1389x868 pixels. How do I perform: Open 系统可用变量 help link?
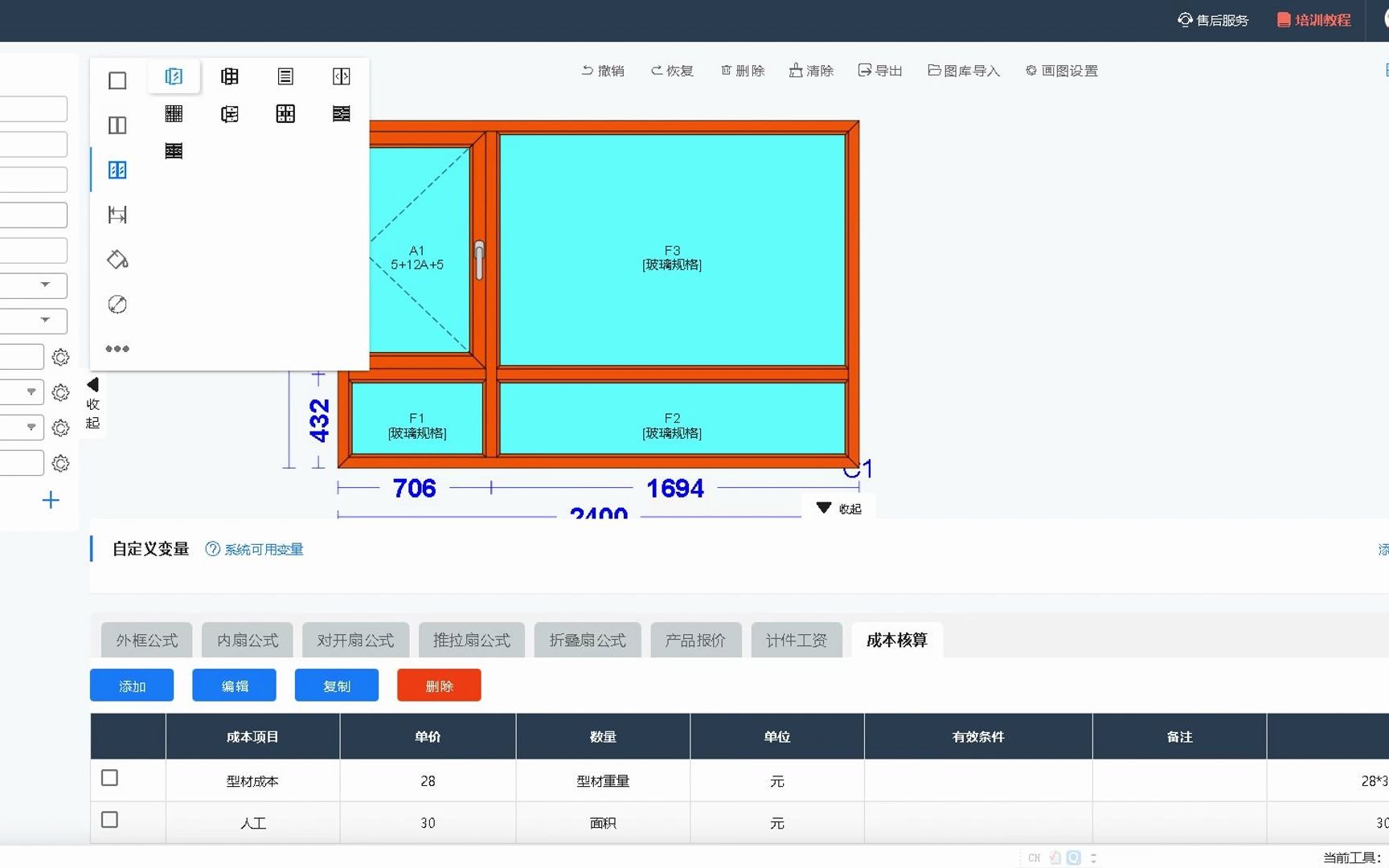point(254,550)
